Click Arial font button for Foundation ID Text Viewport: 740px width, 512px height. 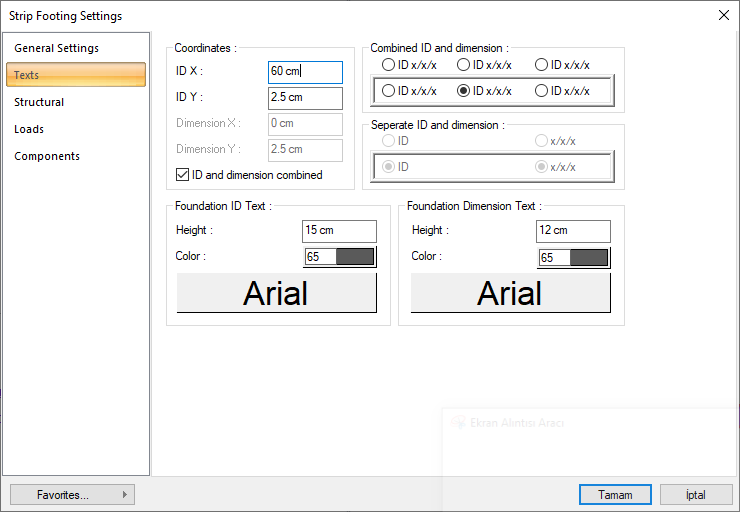(x=277, y=293)
